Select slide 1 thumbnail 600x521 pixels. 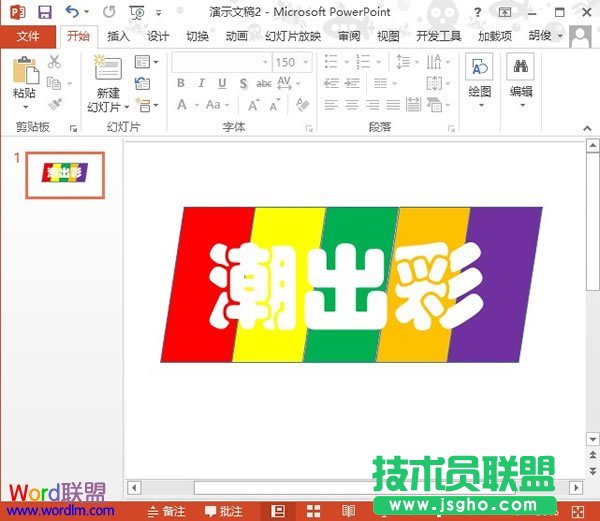[65, 175]
